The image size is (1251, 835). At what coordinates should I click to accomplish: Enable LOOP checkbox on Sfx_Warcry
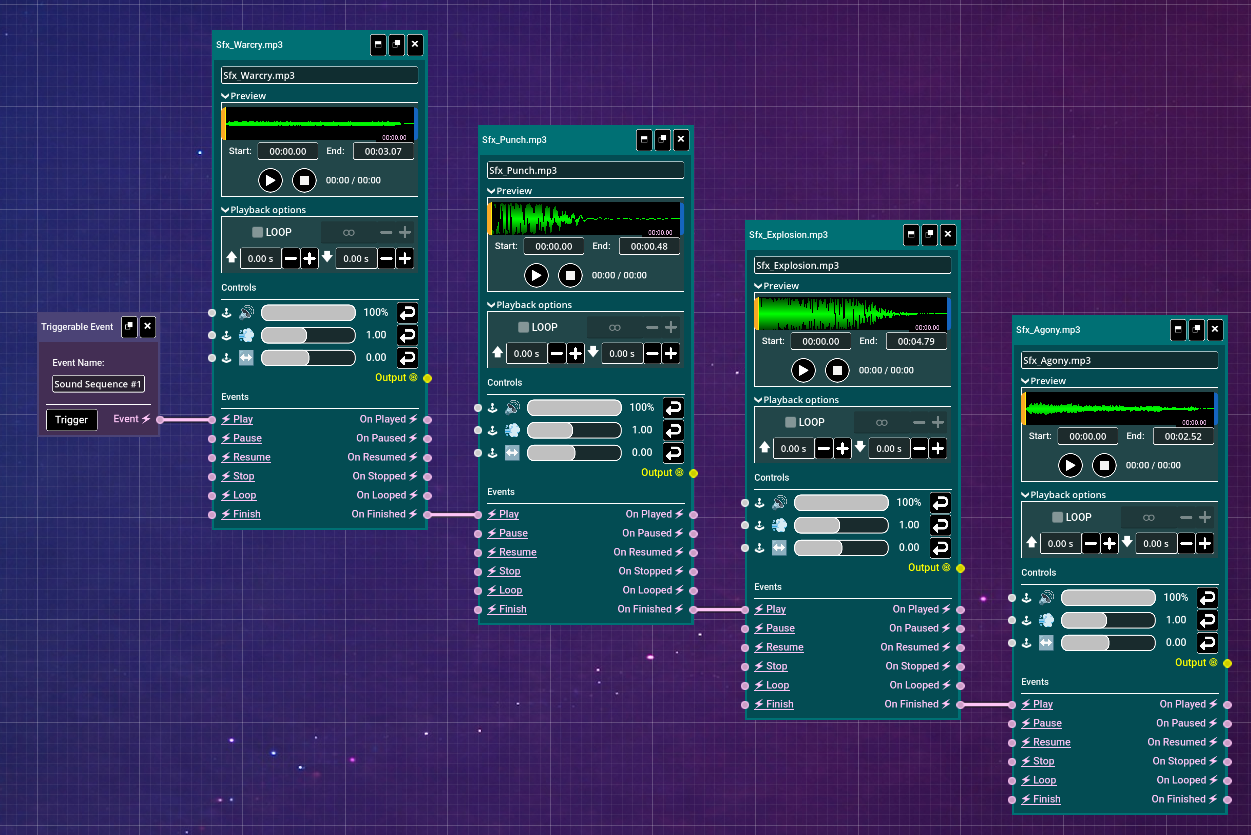[258, 232]
